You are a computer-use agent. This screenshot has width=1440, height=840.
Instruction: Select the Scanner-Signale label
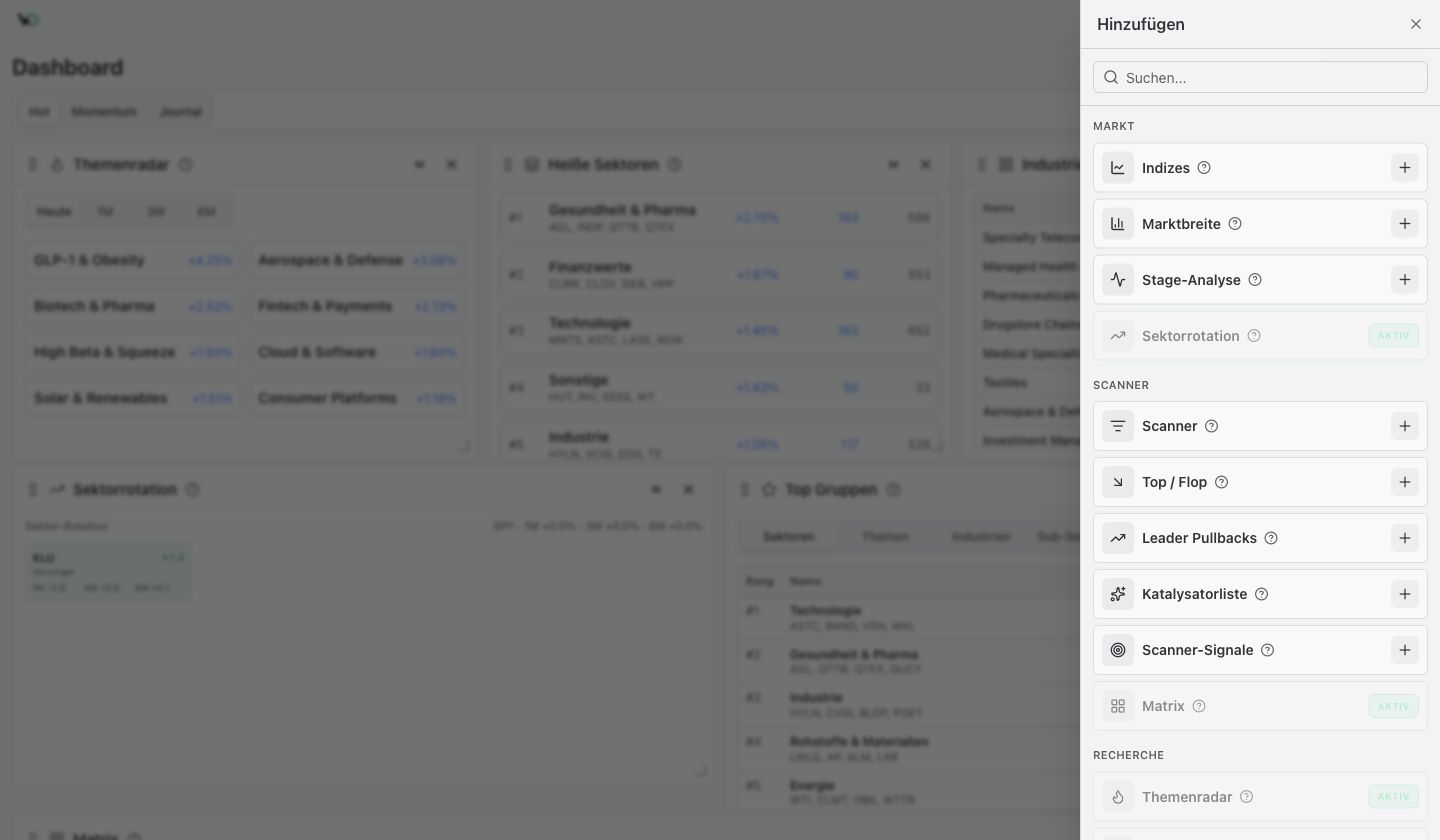point(1197,650)
